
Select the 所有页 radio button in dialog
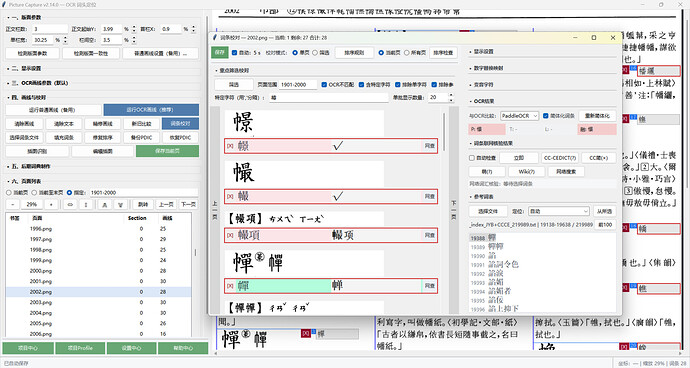407,52
